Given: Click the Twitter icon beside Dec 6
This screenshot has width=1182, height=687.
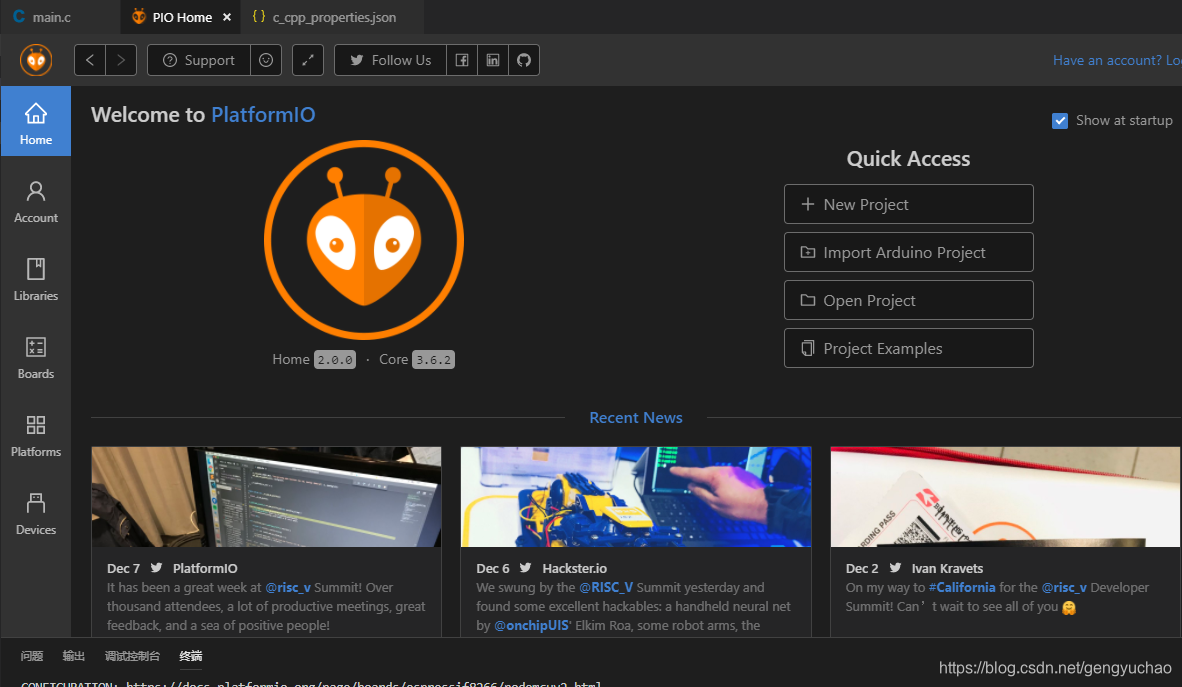Looking at the screenshot, I should tap(525, 568).
